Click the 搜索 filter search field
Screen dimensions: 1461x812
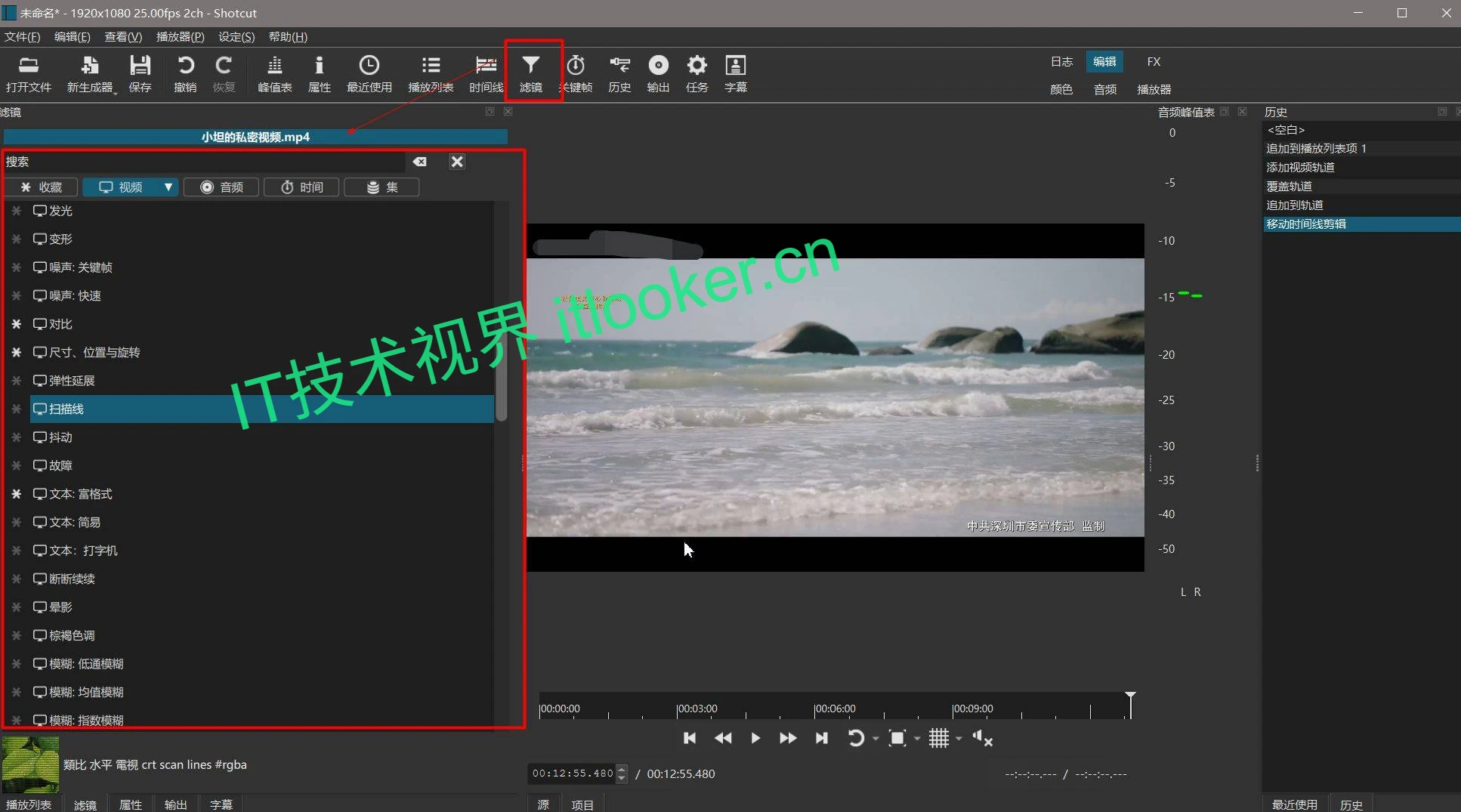(204, 162)
